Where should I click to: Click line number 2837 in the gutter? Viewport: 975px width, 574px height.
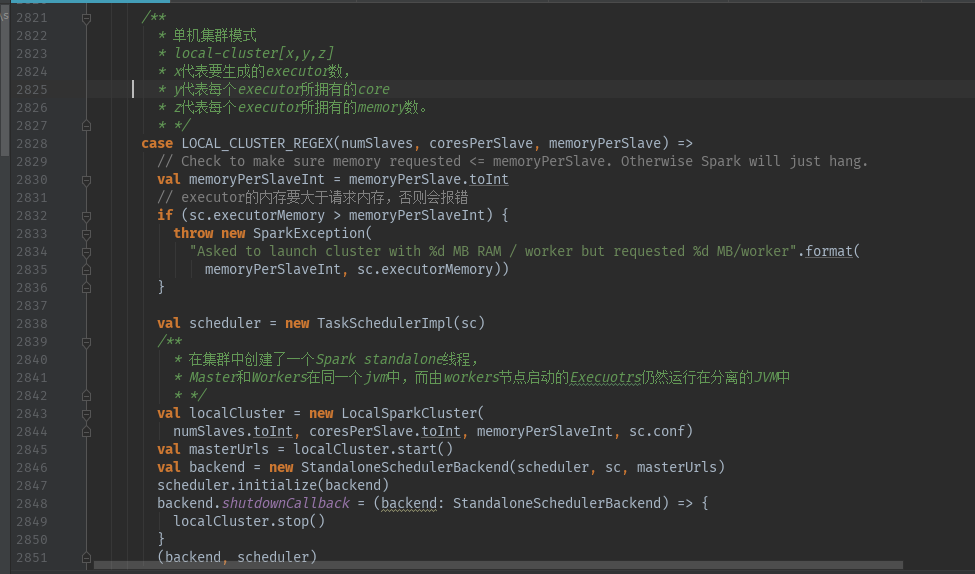click(x=32, y=305)
